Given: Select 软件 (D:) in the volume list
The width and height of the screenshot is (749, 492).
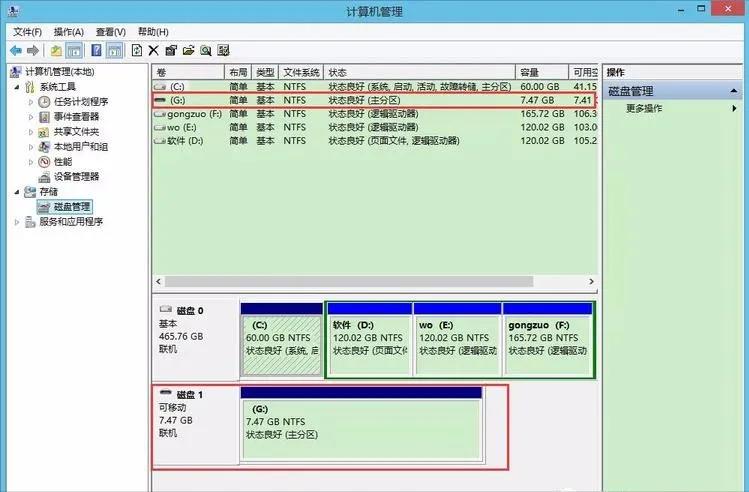Looking at the screenshot, I should pos(375,140).
